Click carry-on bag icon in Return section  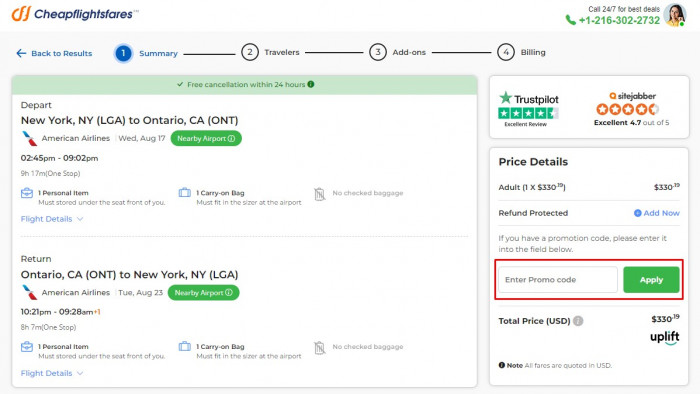coord(184,346)
